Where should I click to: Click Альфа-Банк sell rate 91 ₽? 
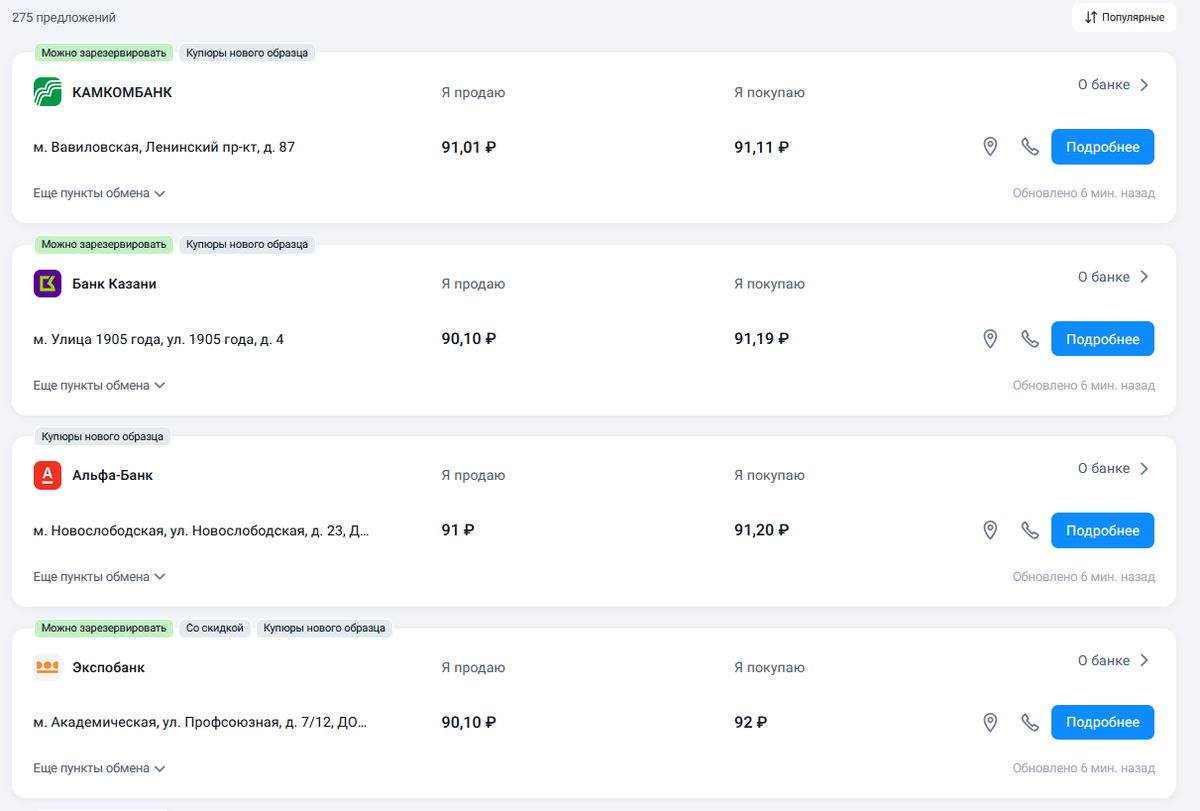457,530
